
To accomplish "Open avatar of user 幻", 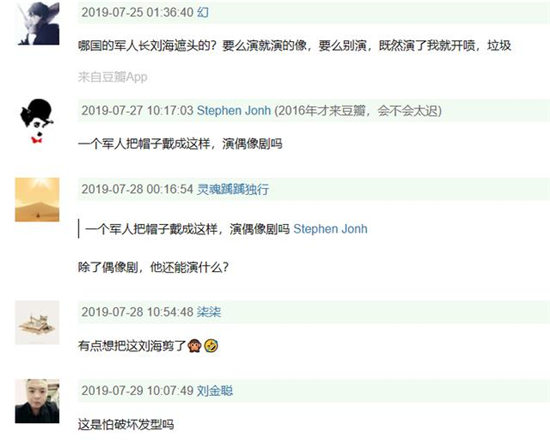I will click(37, 23).
